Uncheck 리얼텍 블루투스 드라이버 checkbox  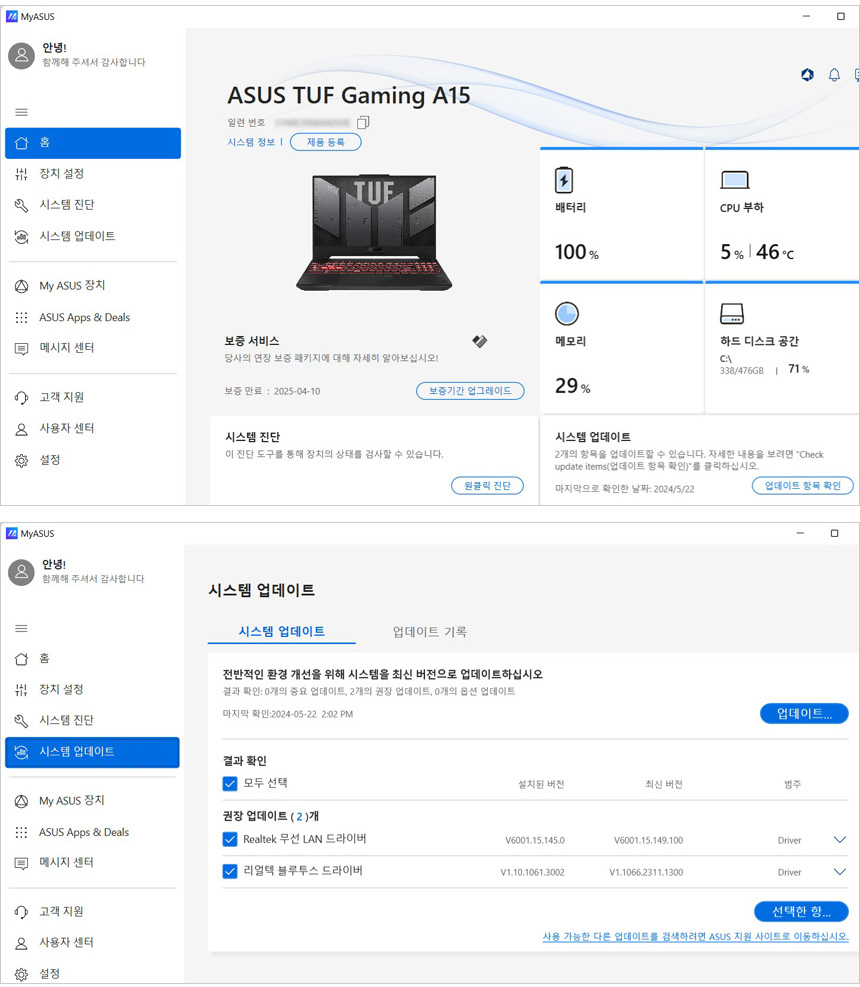tap(230, 872)
